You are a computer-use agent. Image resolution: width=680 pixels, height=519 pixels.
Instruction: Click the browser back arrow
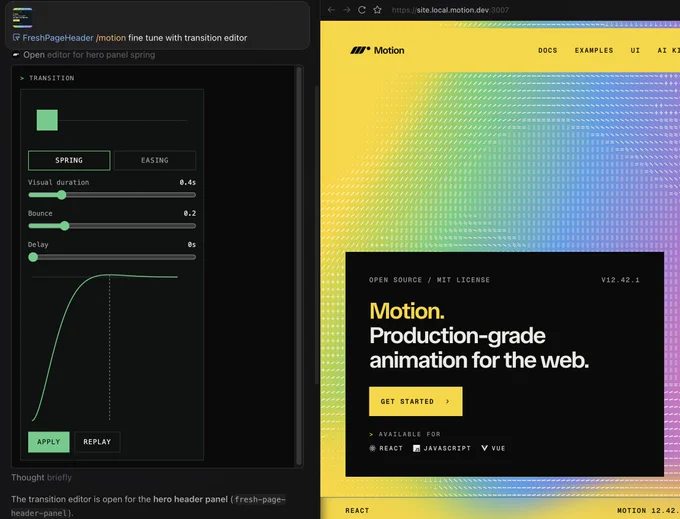click(x=331, y=10)
